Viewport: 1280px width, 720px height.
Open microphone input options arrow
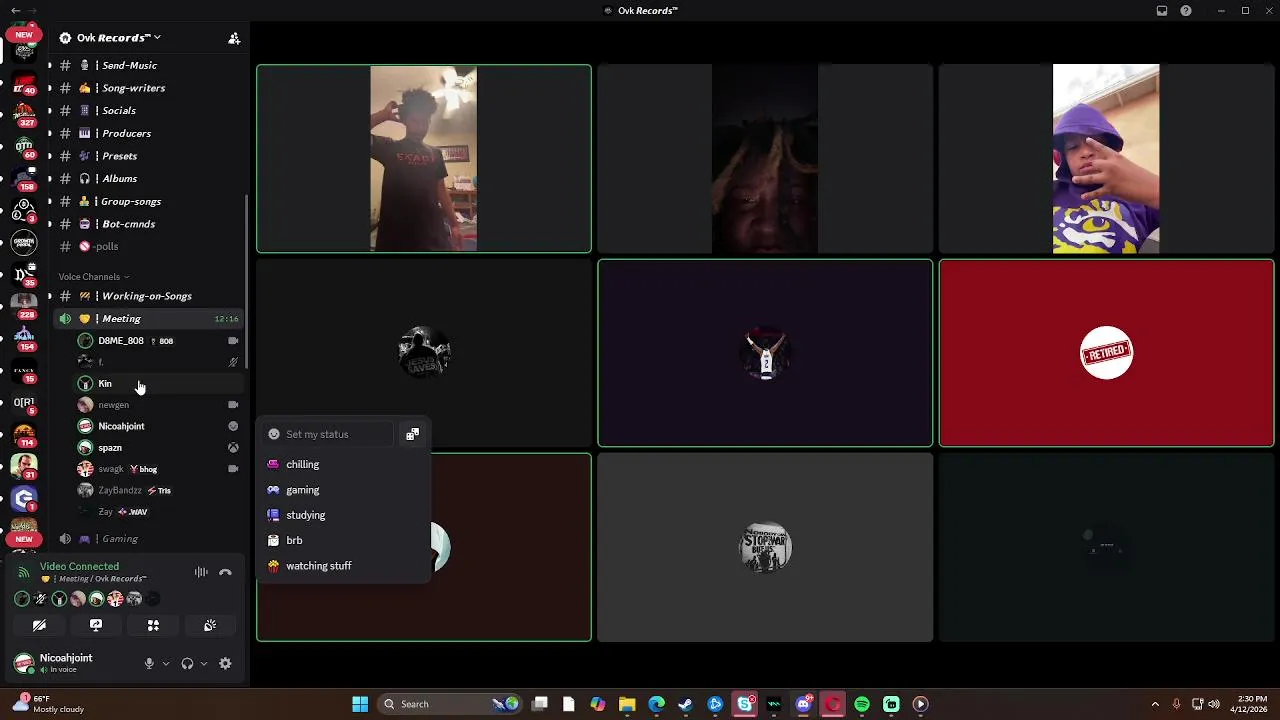tap(166, 663)
